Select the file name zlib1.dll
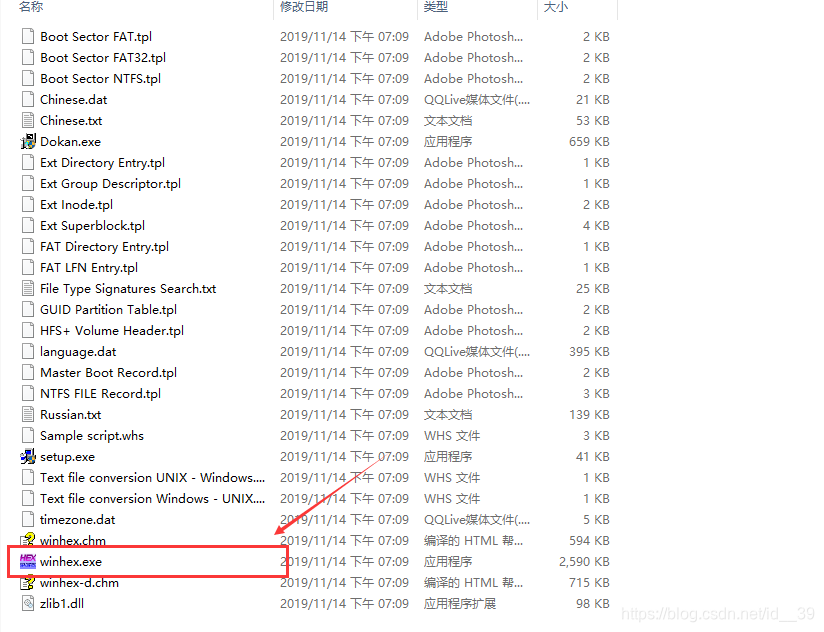 [x=62, y=604]
